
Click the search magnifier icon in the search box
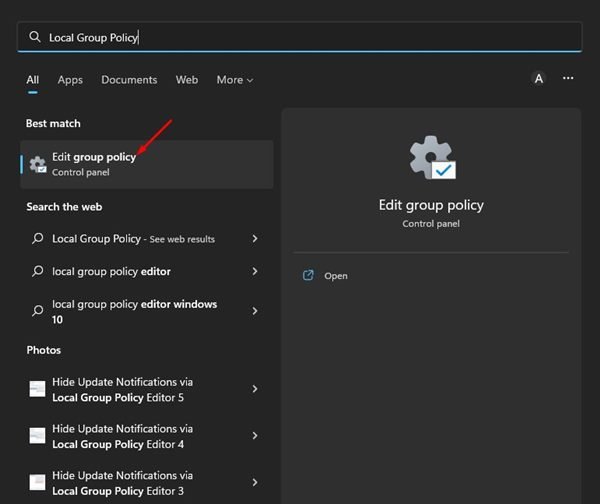(x=35, y=37)
